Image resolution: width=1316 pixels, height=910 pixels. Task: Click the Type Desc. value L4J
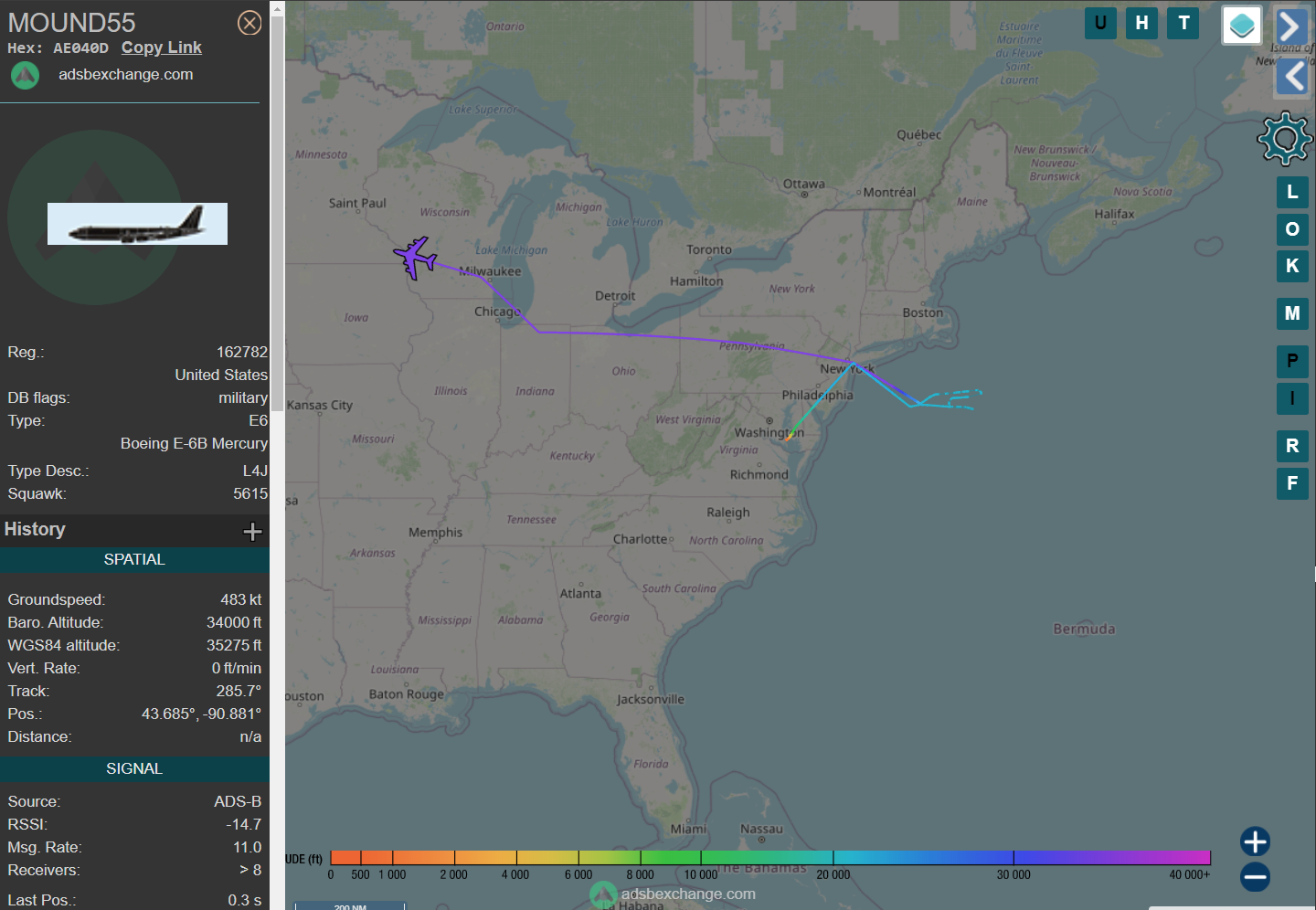(x=255, y=471)
